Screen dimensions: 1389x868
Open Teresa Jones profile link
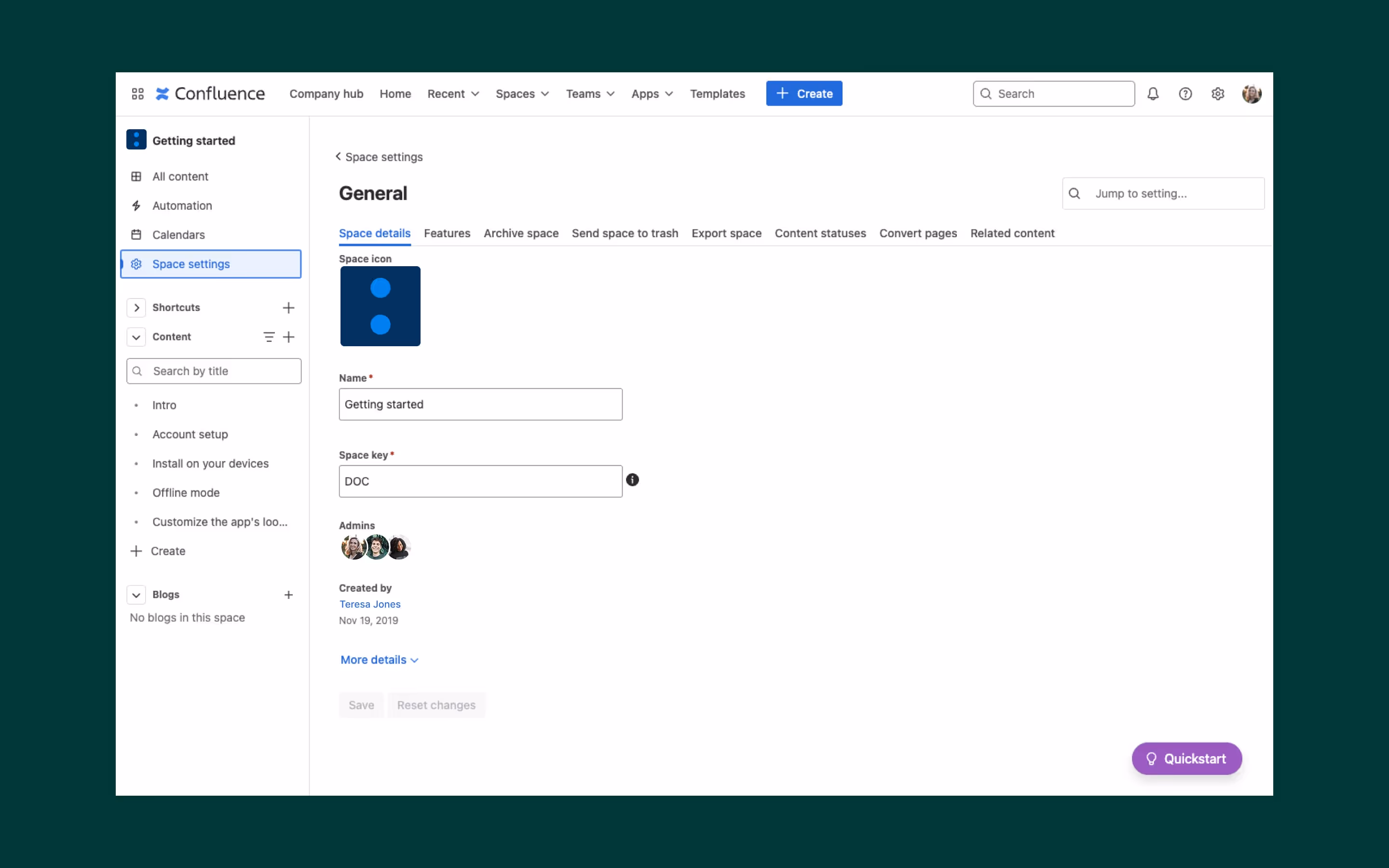369,604
